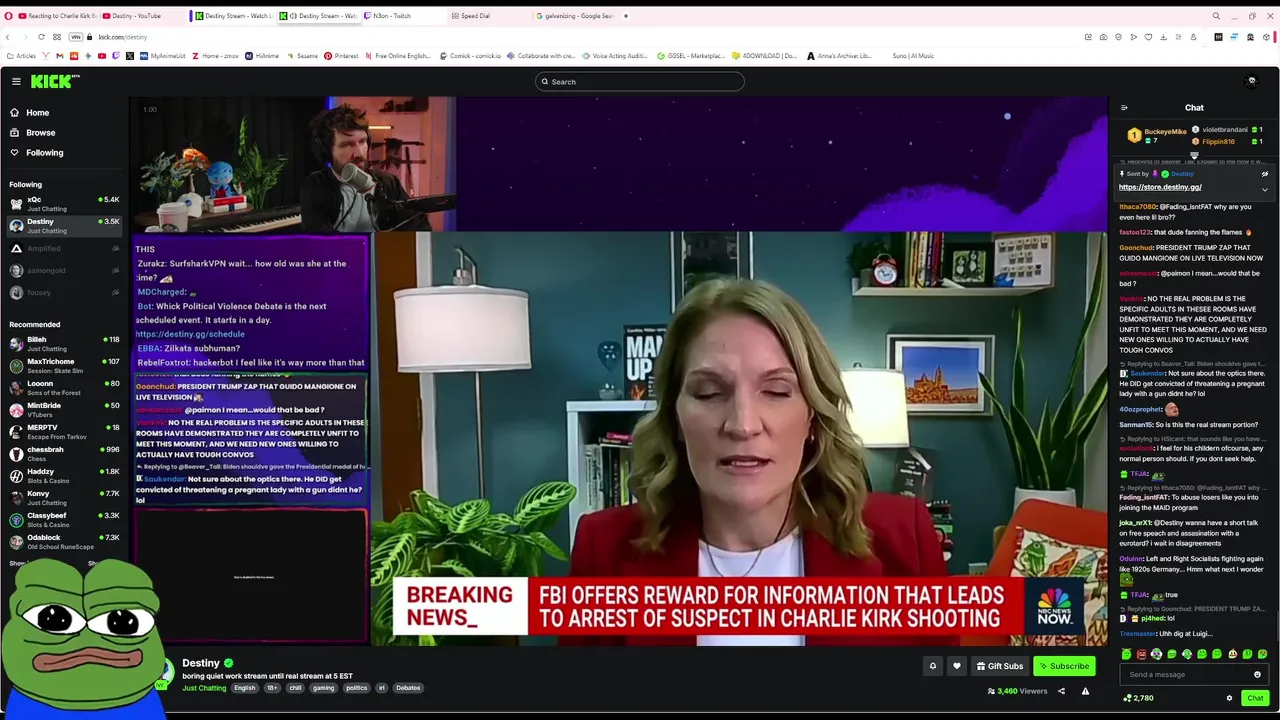Check the 2,780 channel points balance
The image size is (1280, 720).
[1138, 698]
